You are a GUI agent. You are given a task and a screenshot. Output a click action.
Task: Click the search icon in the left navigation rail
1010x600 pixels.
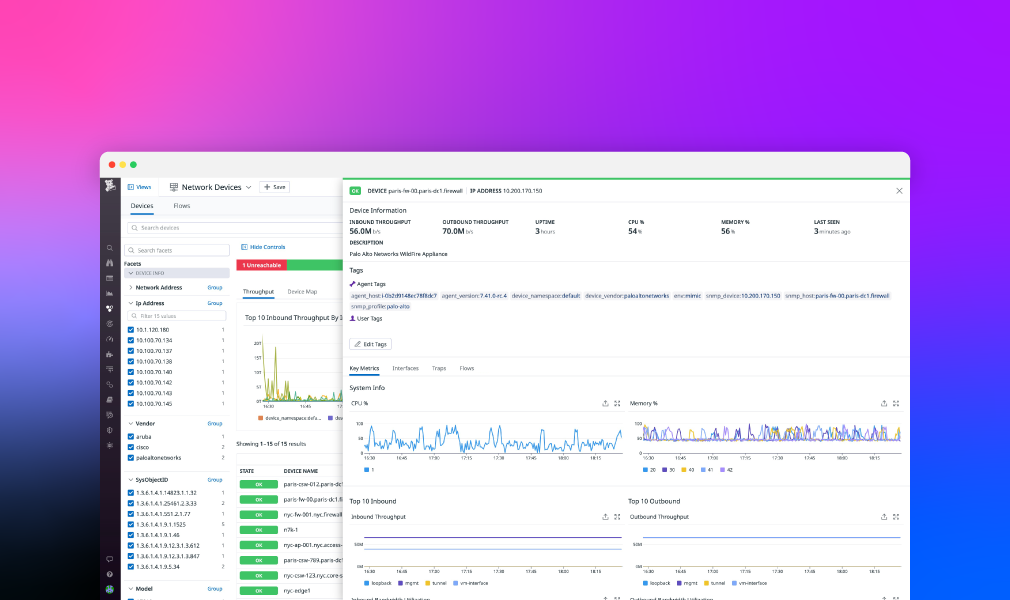(x=110, y=247)
